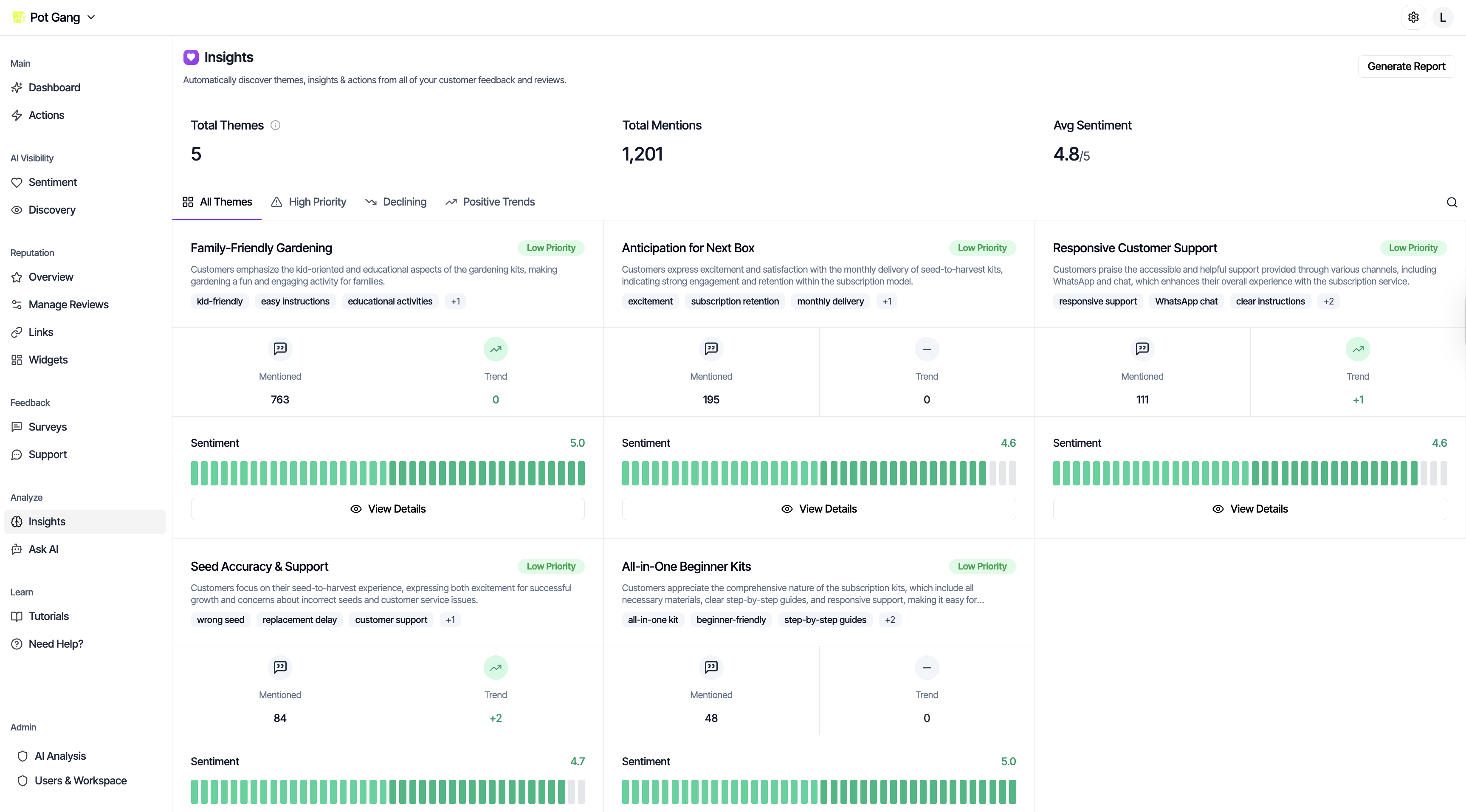
Task: Select Ask AI in the sidebar
Action: click(43, 549)
